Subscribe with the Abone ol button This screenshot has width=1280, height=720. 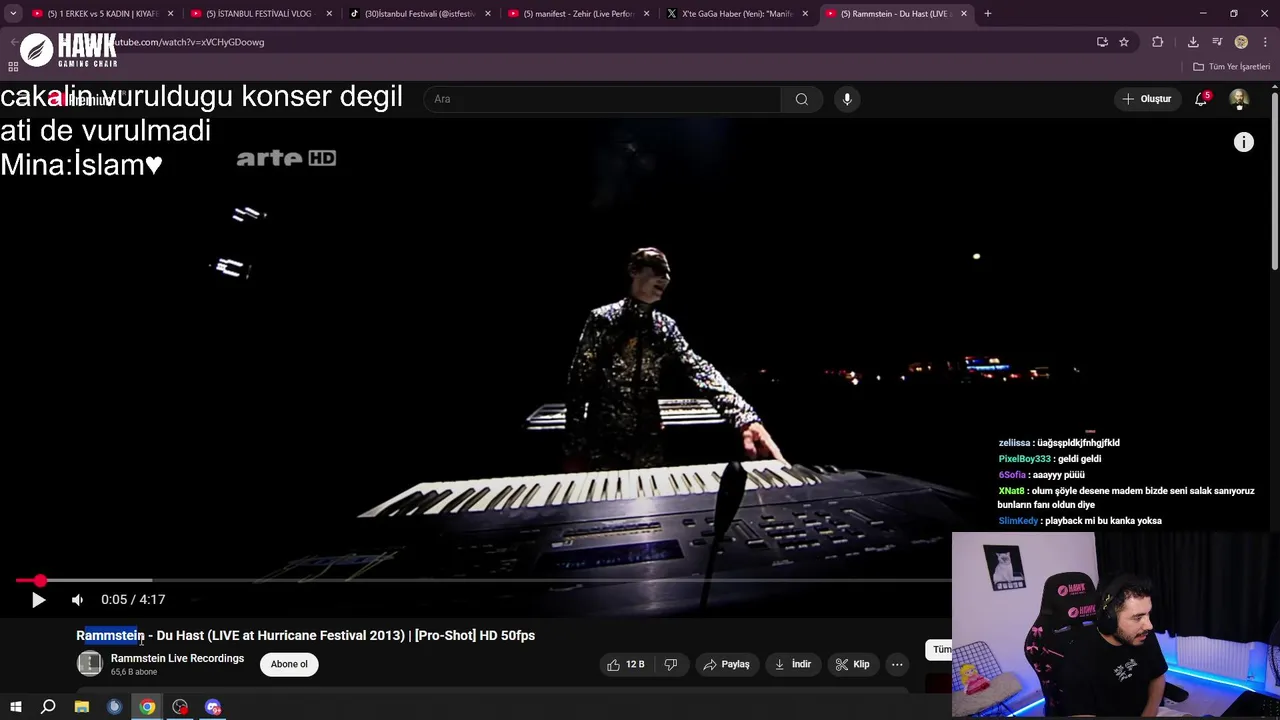coord(289,664)
